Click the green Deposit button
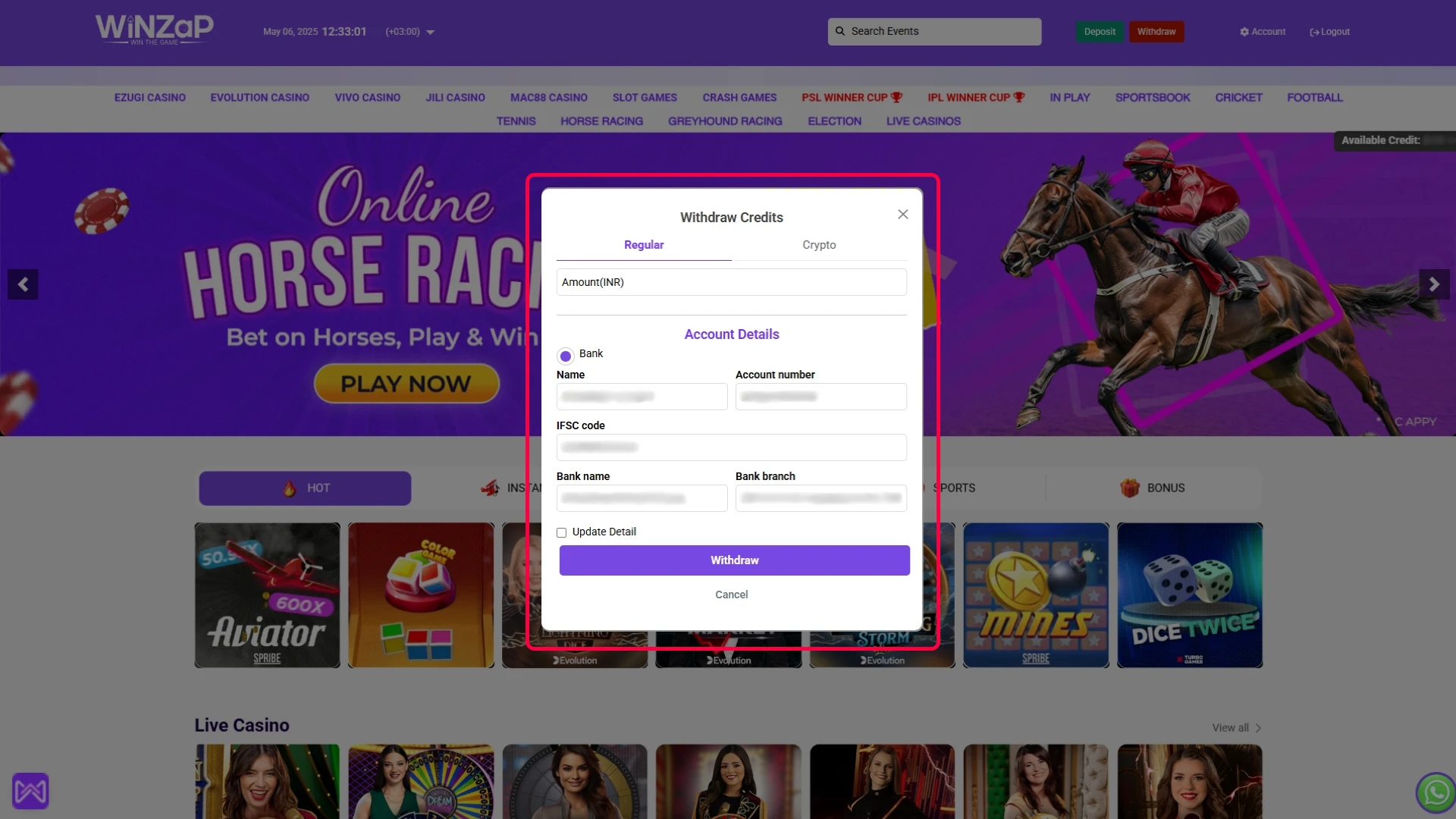This screenshot has width=1456, height=819. [1099, 32]
